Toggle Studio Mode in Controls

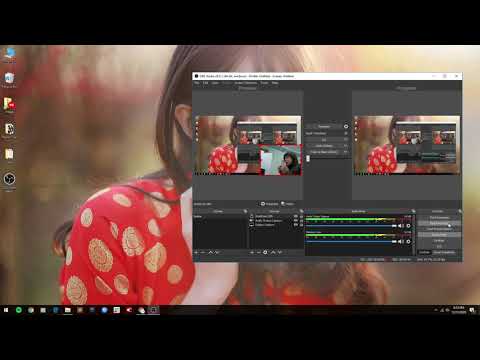(x=439, y=235)
